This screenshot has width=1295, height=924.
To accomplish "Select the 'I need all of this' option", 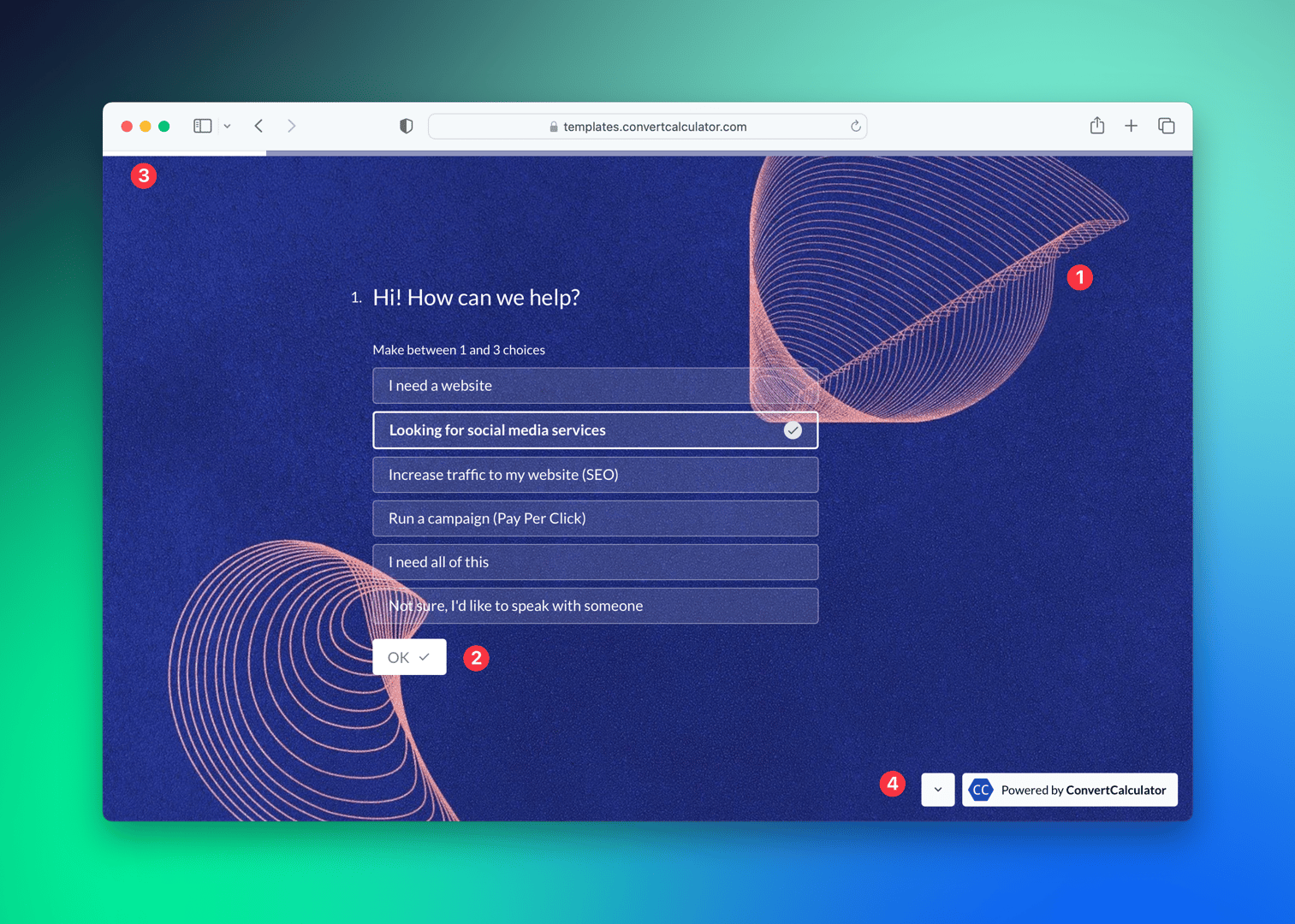I will point(595,562).
